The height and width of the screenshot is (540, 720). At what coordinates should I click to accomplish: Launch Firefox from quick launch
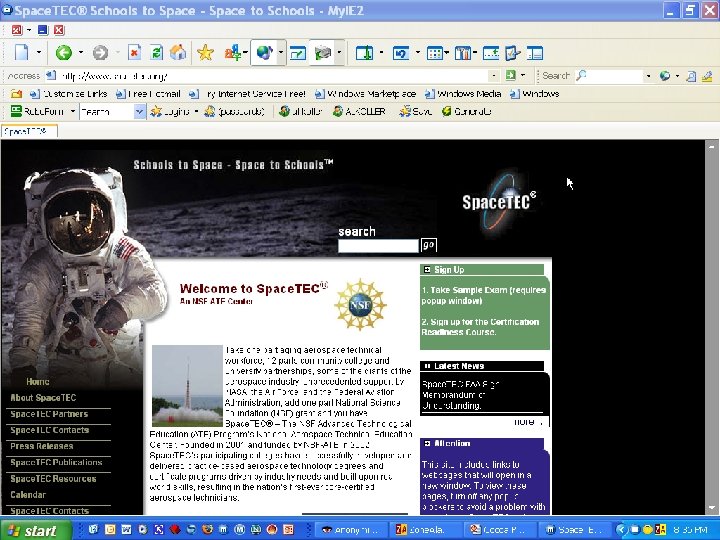click(x=207, y=530)
